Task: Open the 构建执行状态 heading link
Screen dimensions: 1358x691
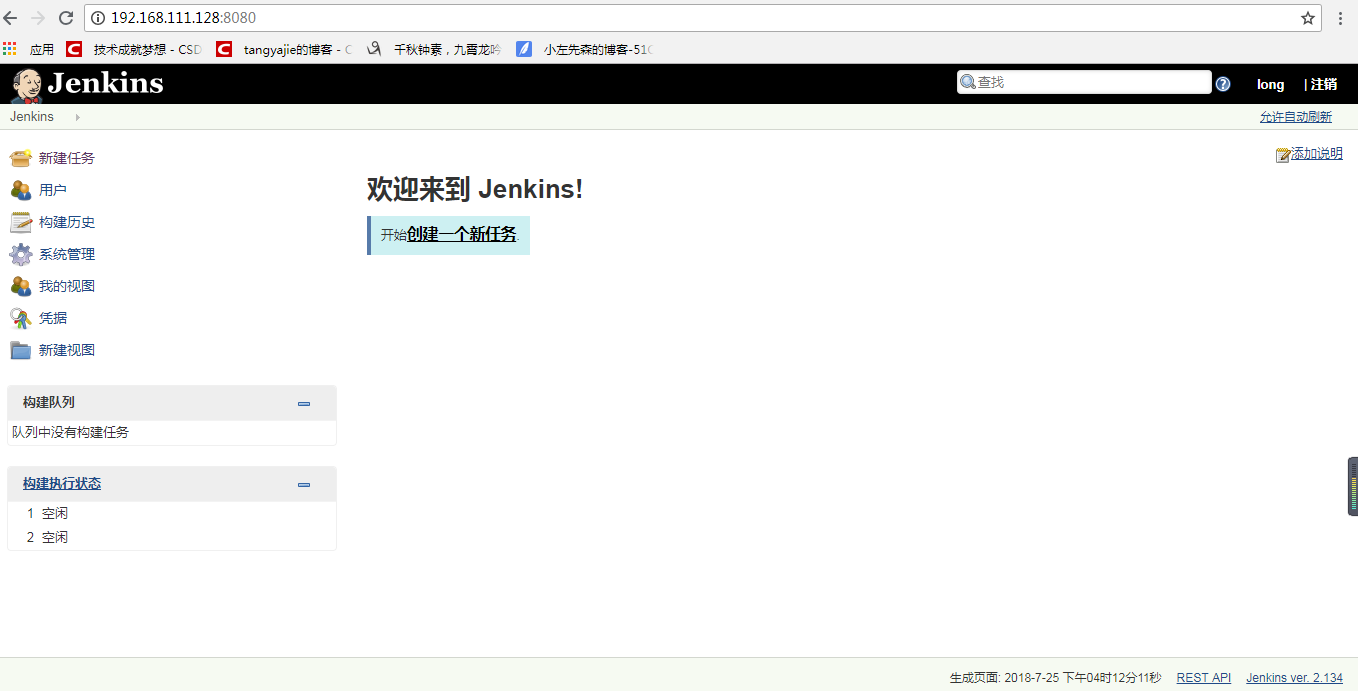Action: 62,484
